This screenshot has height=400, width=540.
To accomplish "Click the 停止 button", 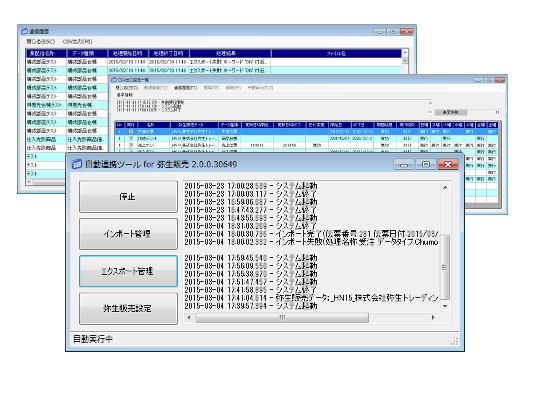I will click(x=128, y=197).
